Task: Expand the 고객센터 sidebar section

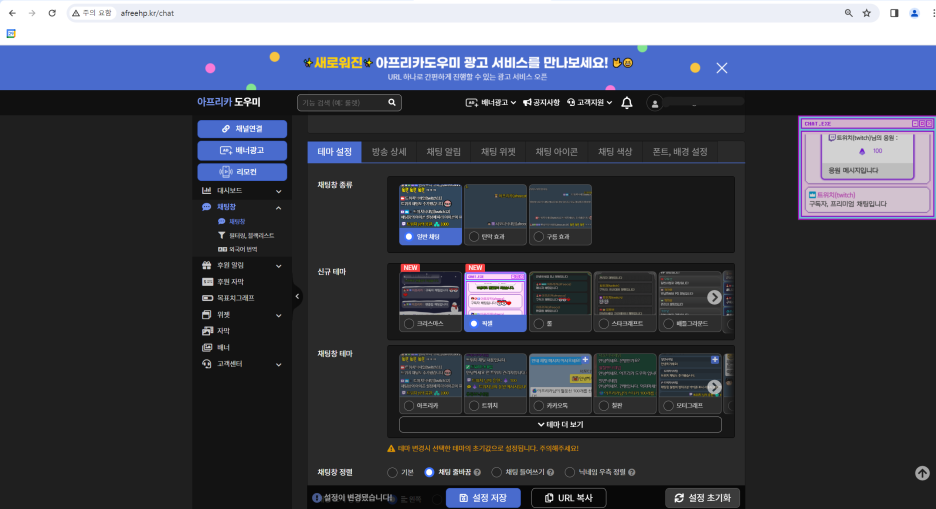Action: (x=278, y=365)
